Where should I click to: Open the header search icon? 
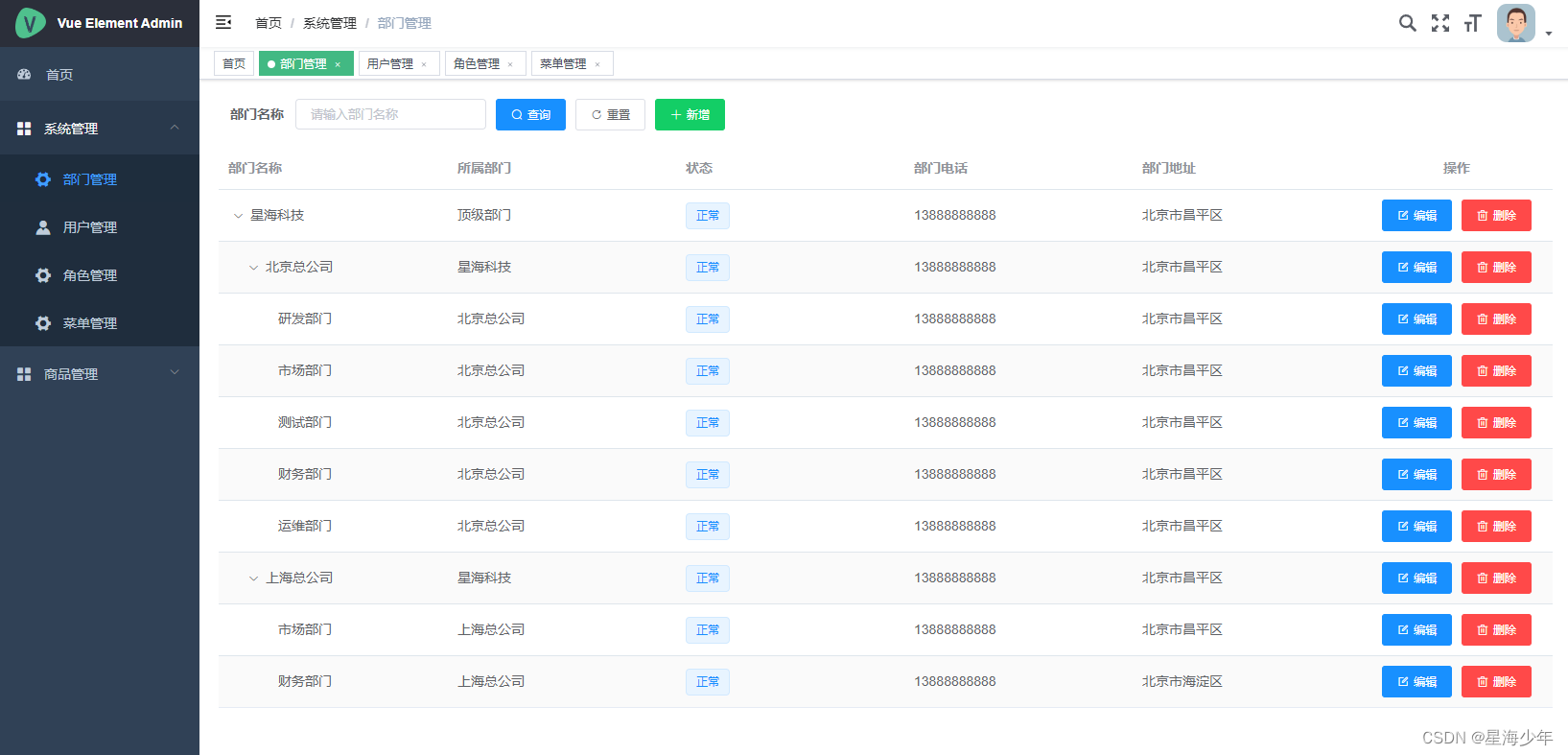click(x=1407, y=23)
